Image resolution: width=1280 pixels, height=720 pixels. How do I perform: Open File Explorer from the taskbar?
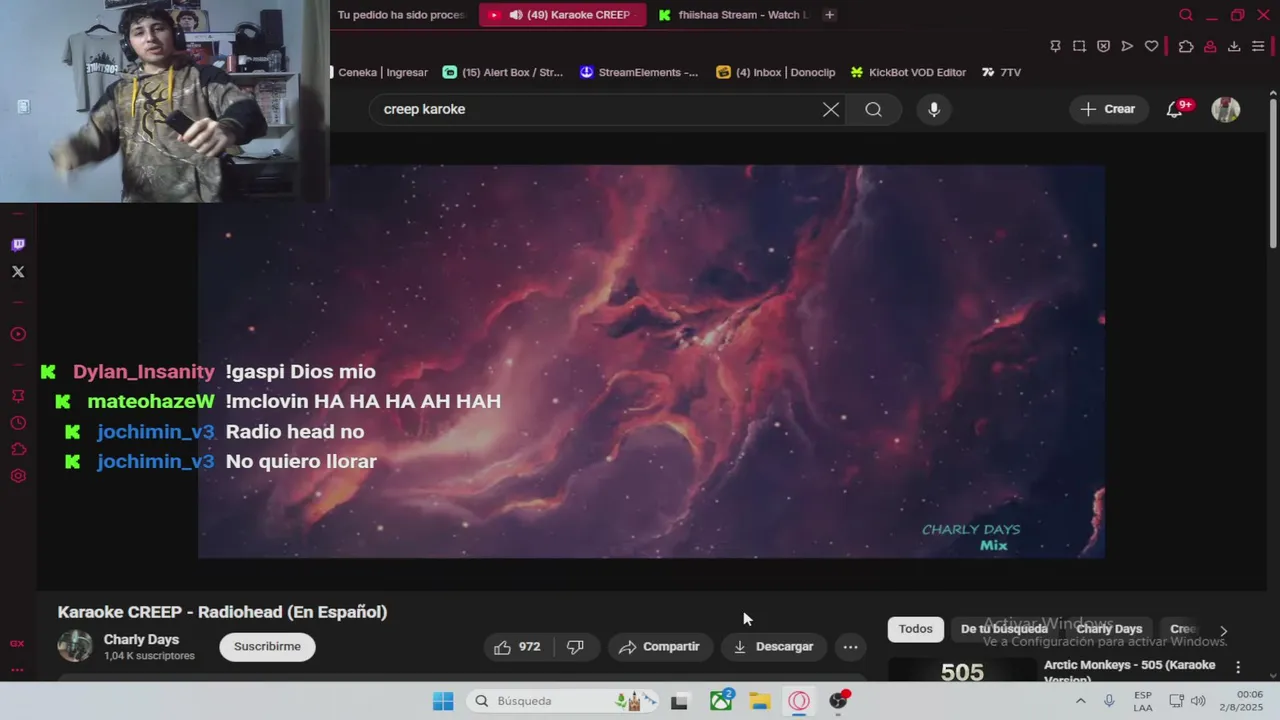pyautogui.click(x=760, y=701)
